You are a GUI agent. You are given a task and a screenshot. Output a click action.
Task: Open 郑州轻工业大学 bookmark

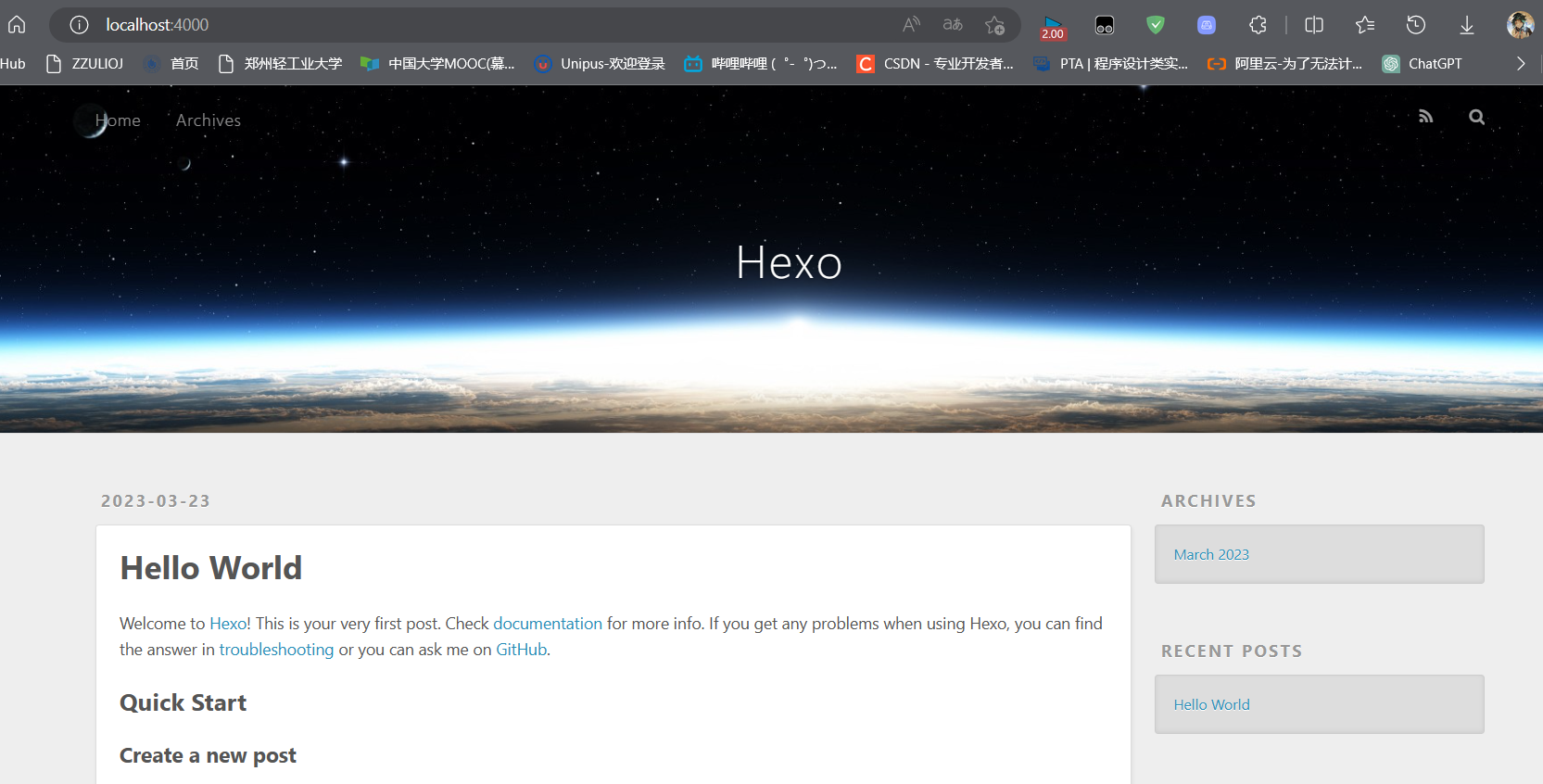click(x=280, y=63)
